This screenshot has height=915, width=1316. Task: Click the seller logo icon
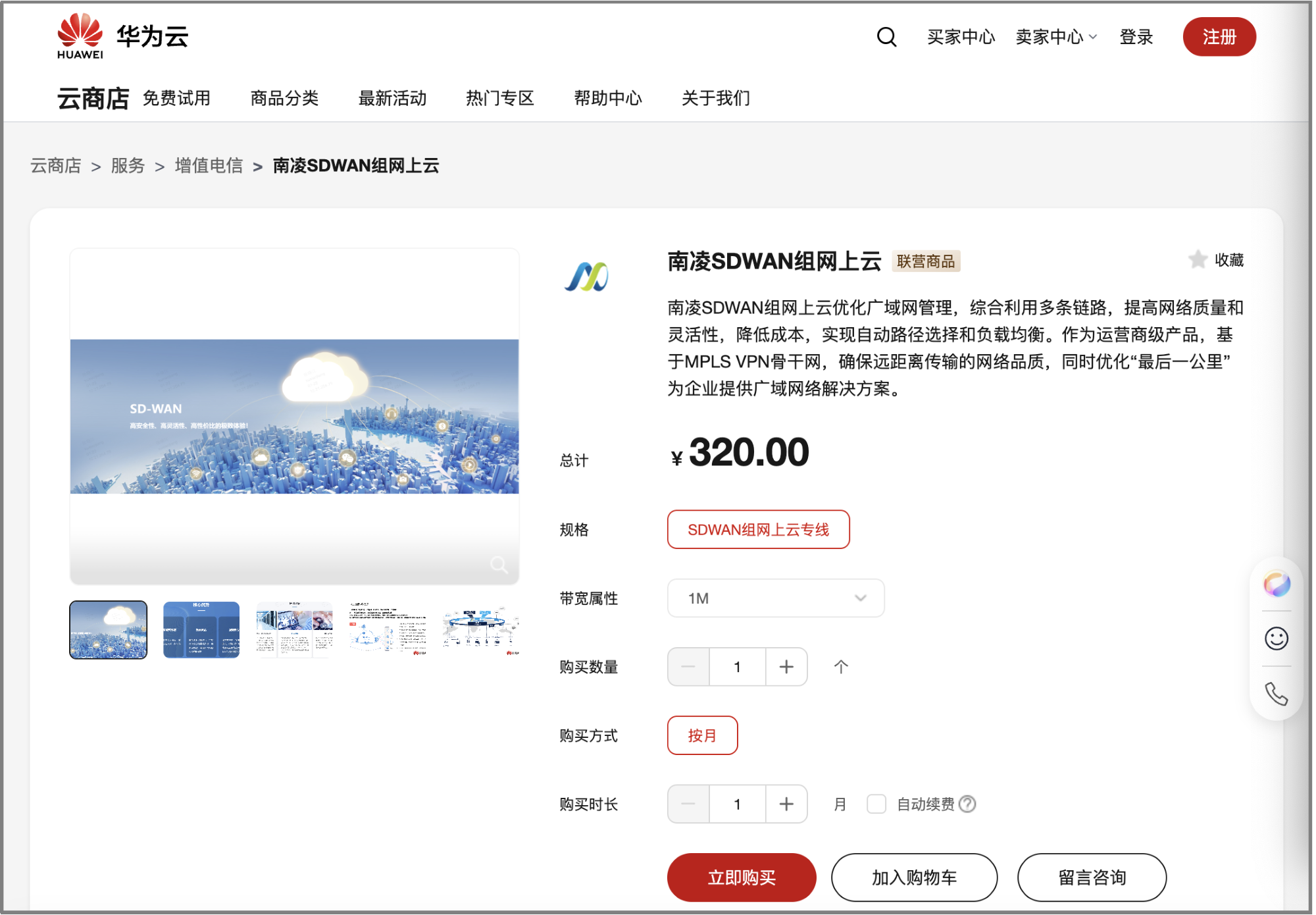point(586,277)
